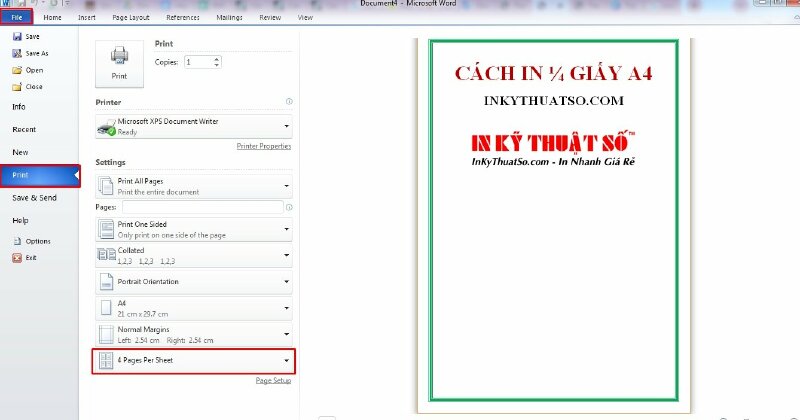Open the Save & Send section
800x420 pixels.
[34, 197]
